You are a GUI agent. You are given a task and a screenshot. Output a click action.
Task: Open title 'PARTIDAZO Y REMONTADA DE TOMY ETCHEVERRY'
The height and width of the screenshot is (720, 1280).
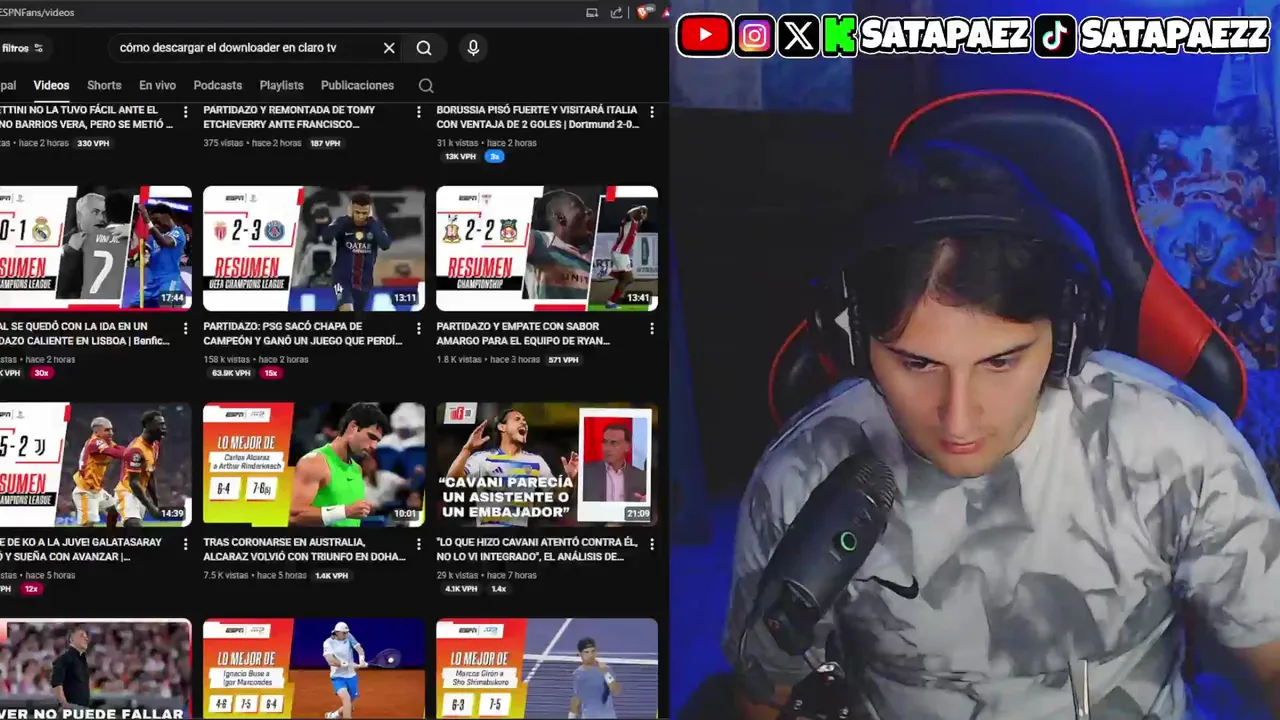[289, 117]
